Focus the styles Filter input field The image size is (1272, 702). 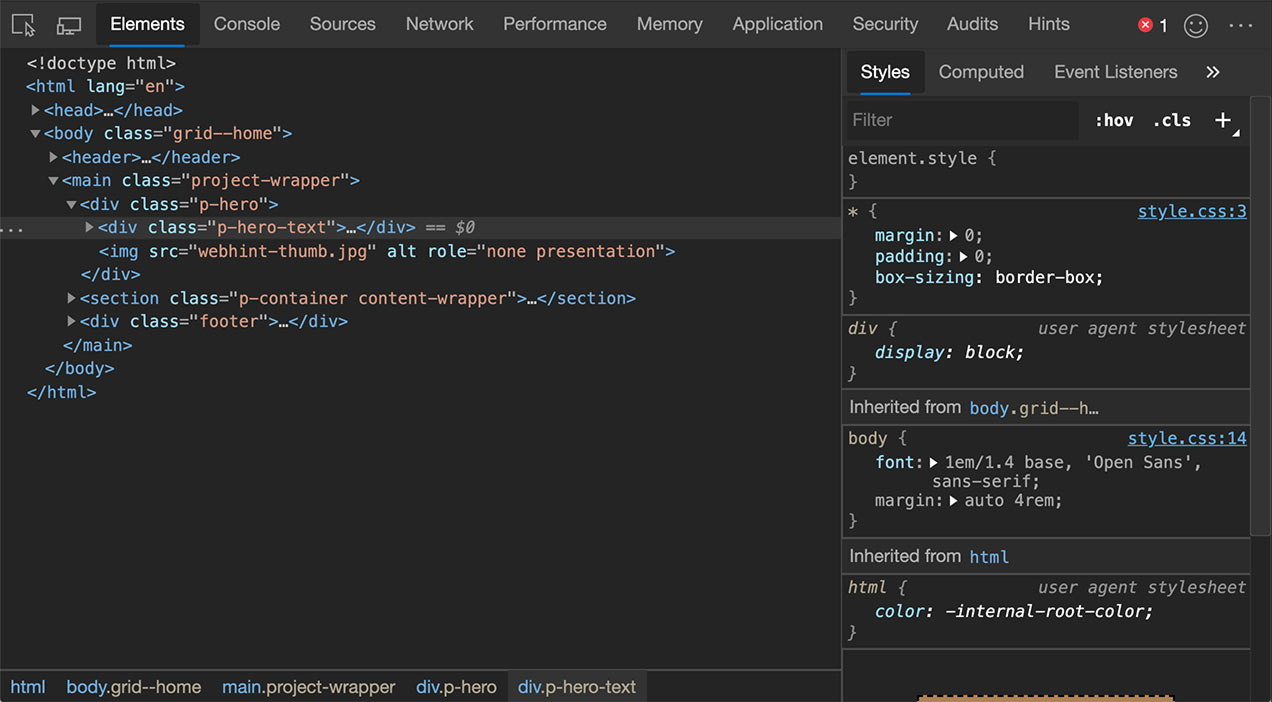(x=962, y=120)
